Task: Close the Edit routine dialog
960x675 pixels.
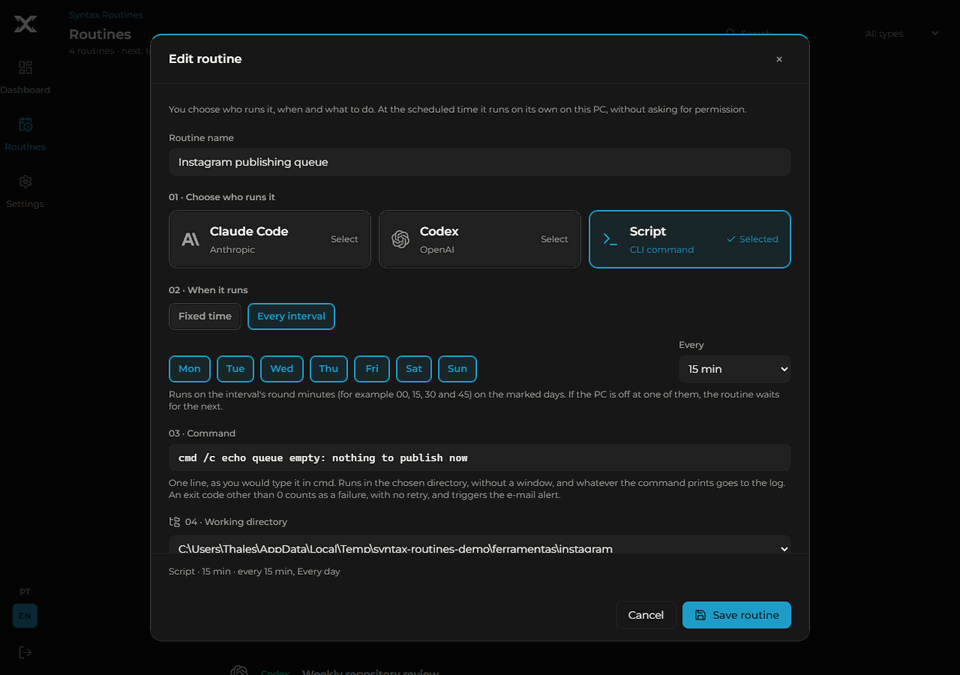Action: point(779,59)
